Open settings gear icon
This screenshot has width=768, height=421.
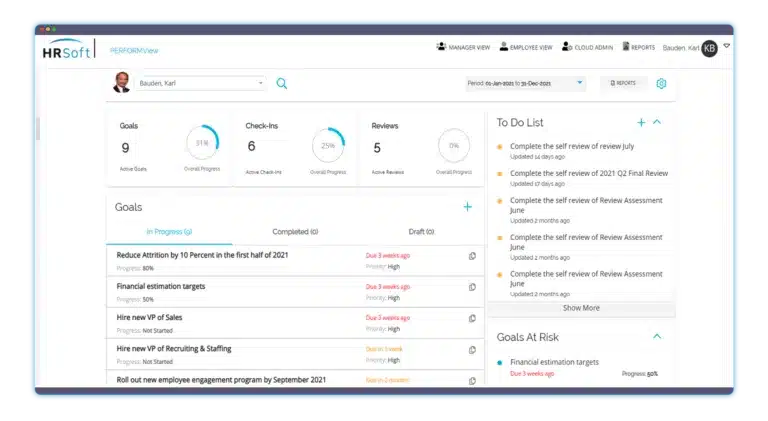coord(661,83)
